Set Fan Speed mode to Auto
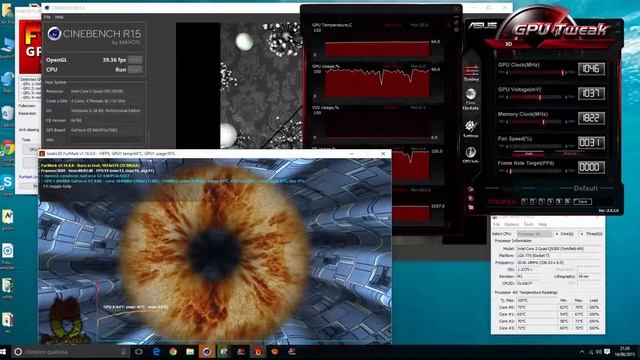Screen dimensions: 640x360 pyautogui.click(x=529, y=153)
